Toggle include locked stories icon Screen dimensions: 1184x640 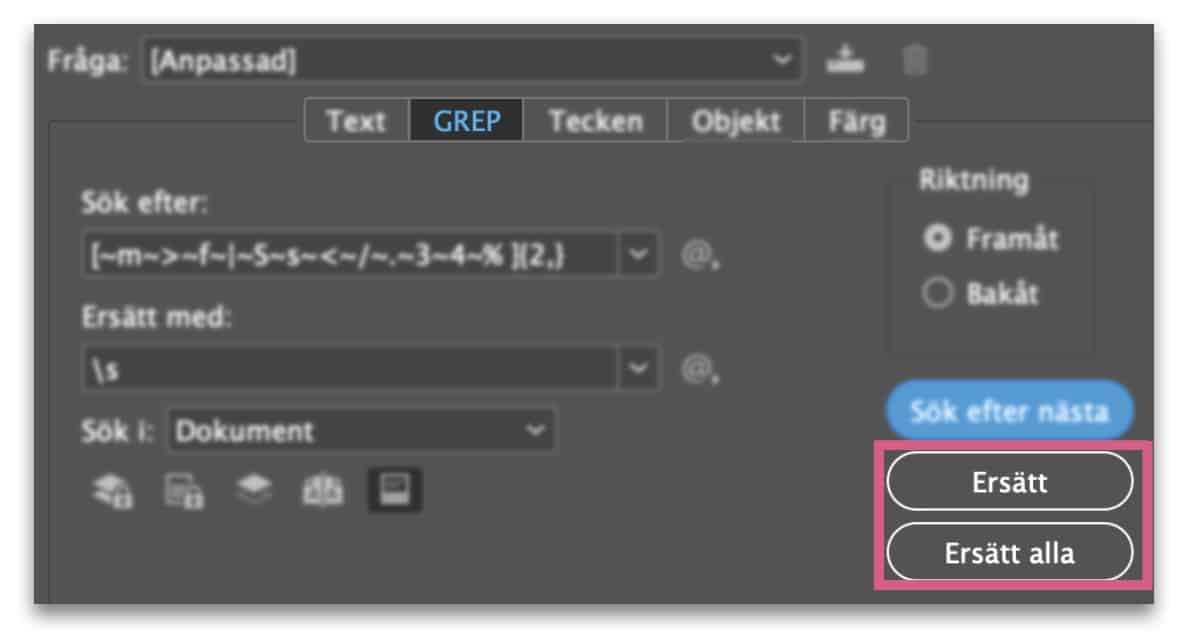coord(183,491)
